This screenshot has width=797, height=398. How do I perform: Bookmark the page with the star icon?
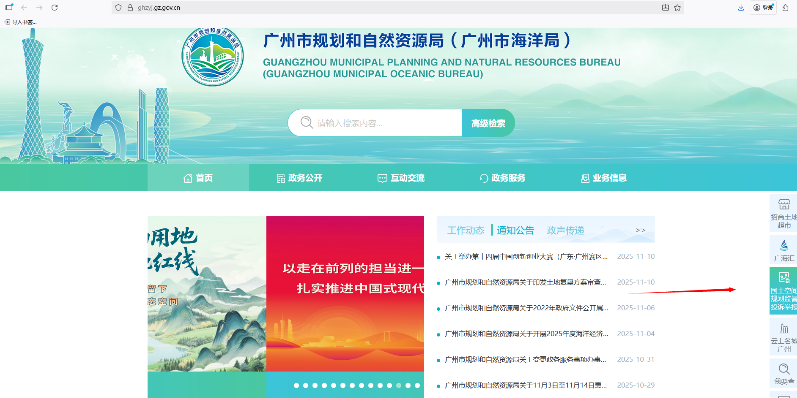pos(677,8)
